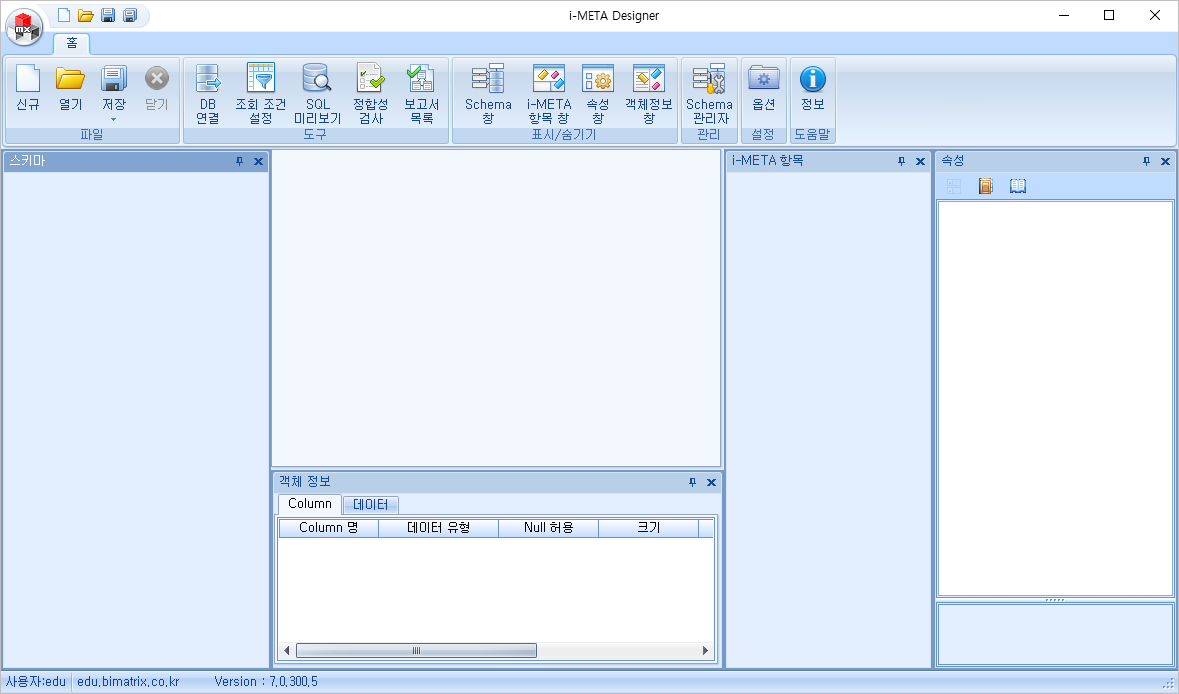The width and height of the screenshot is (1179, 694).
Task: Switch to the 데이터 tab
Action: click(371, 505)
